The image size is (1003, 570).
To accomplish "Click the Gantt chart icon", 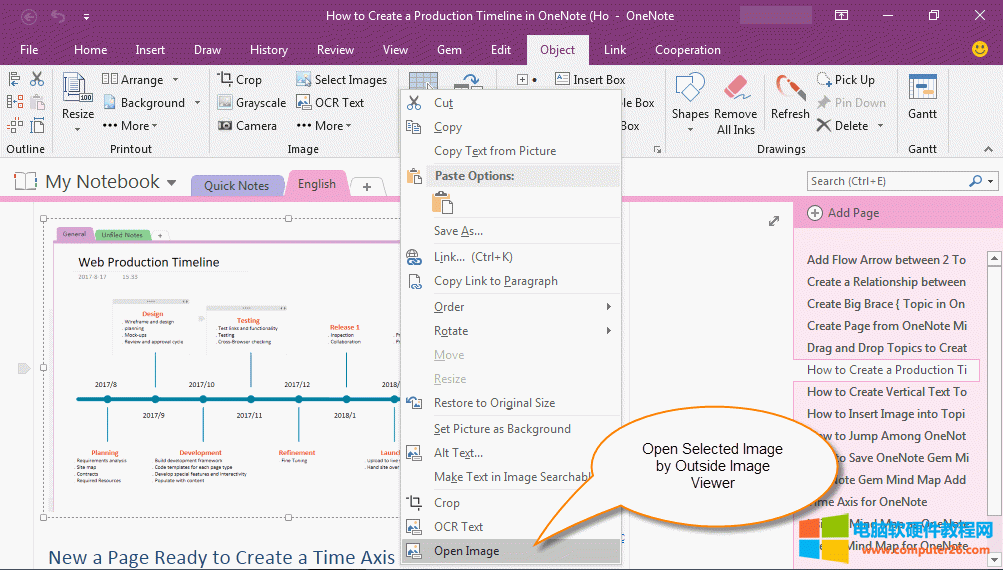I will [x=922, y=90].
